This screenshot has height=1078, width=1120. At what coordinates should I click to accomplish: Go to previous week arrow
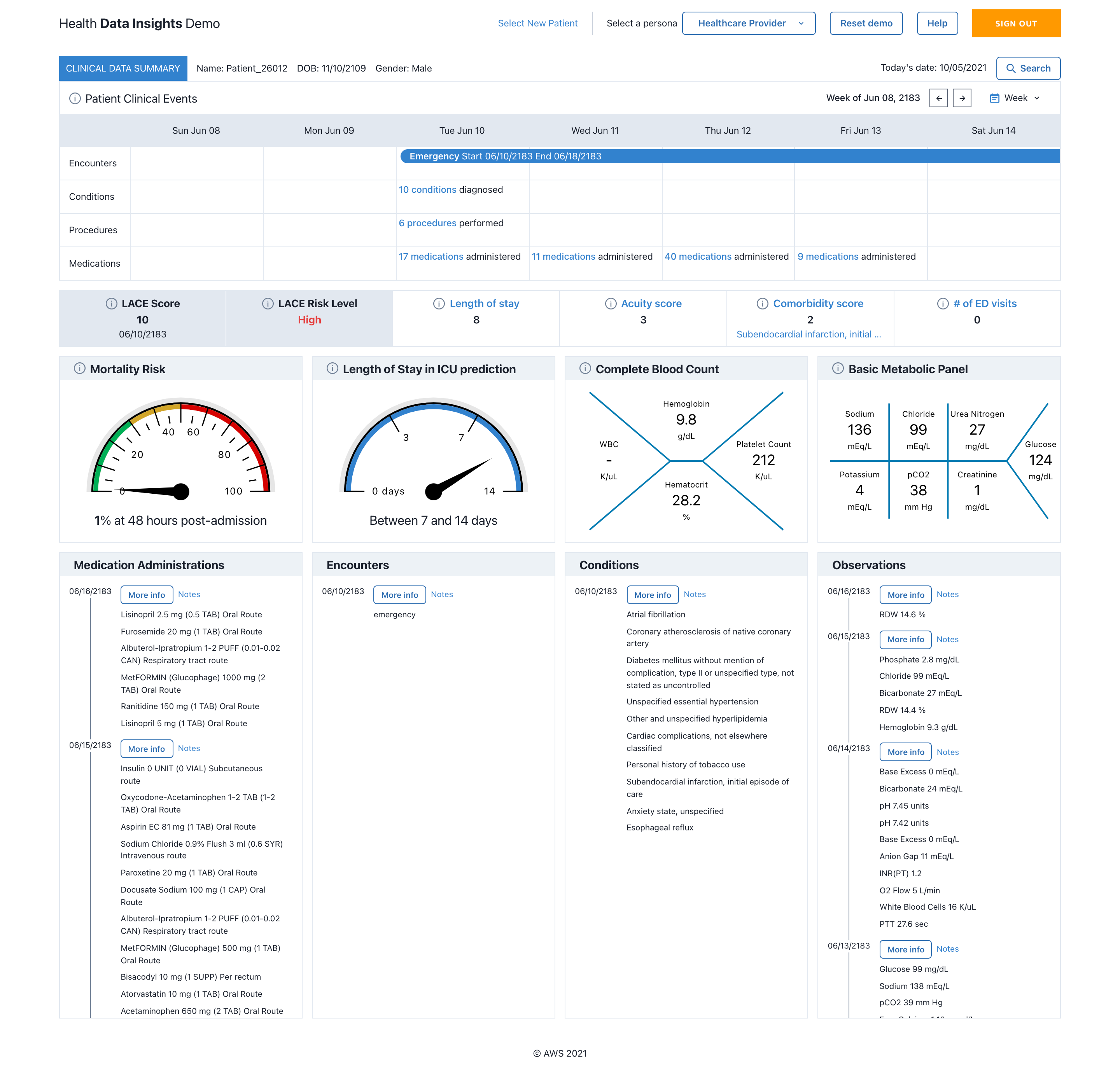pyautogui.click(x=938, y=98)
